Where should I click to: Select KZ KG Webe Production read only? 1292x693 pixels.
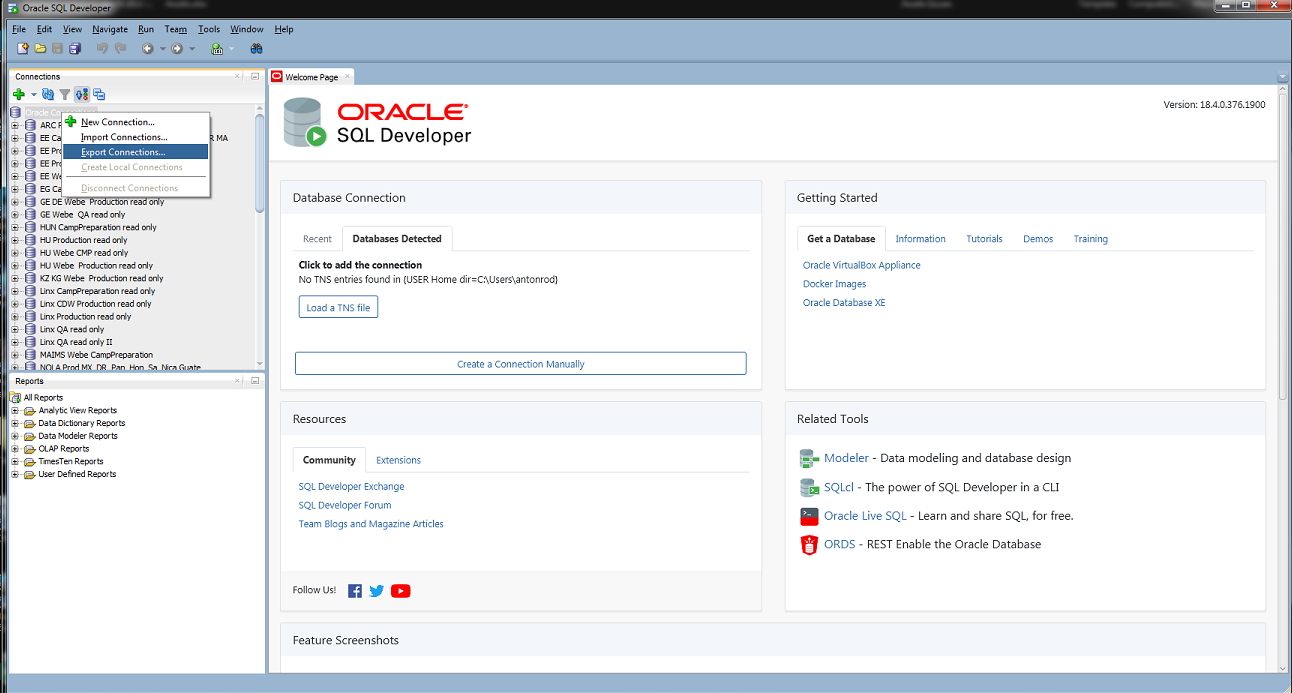coord(102,279)
